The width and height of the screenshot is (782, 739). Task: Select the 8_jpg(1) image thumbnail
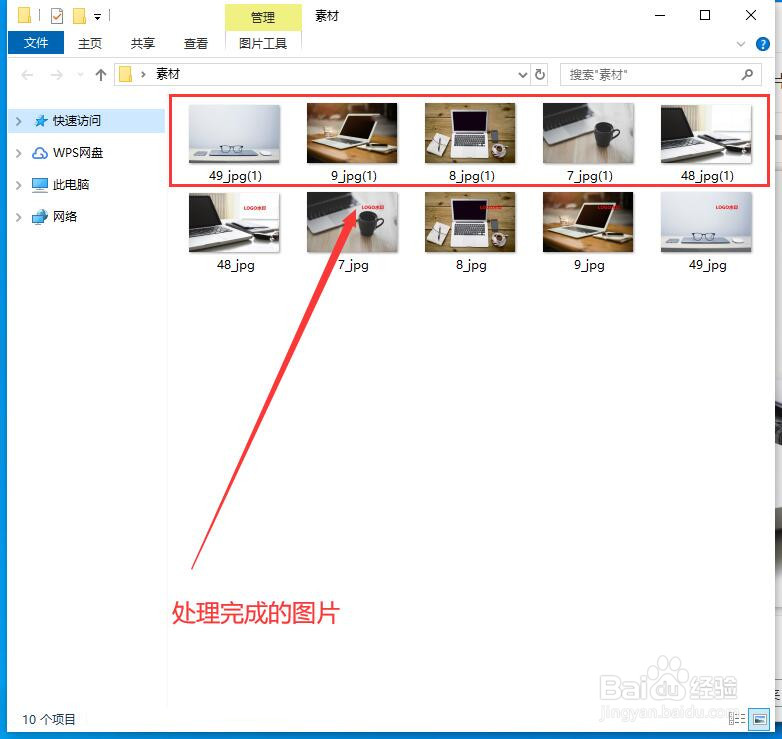pos(470,133)
